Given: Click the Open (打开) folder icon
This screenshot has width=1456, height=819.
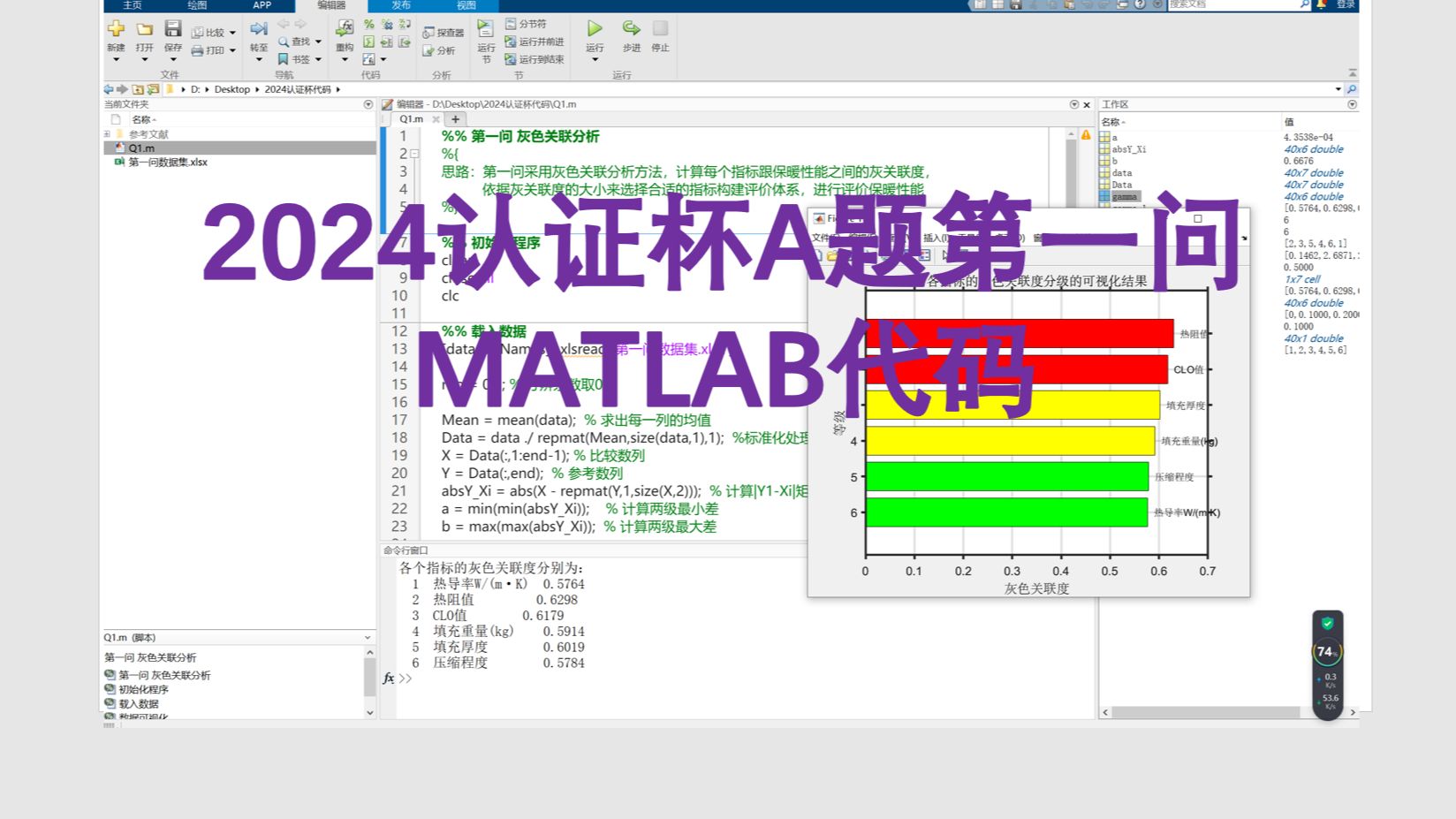Looking at the screenshot, I should coord(145,29).
